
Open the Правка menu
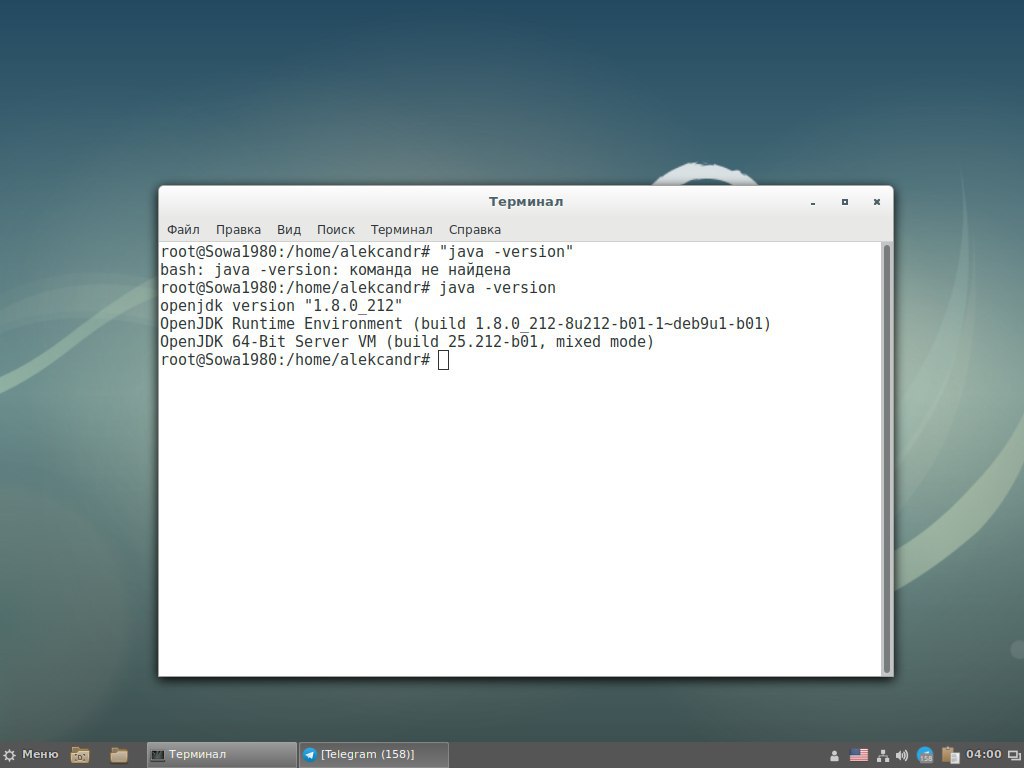(238, 230)
